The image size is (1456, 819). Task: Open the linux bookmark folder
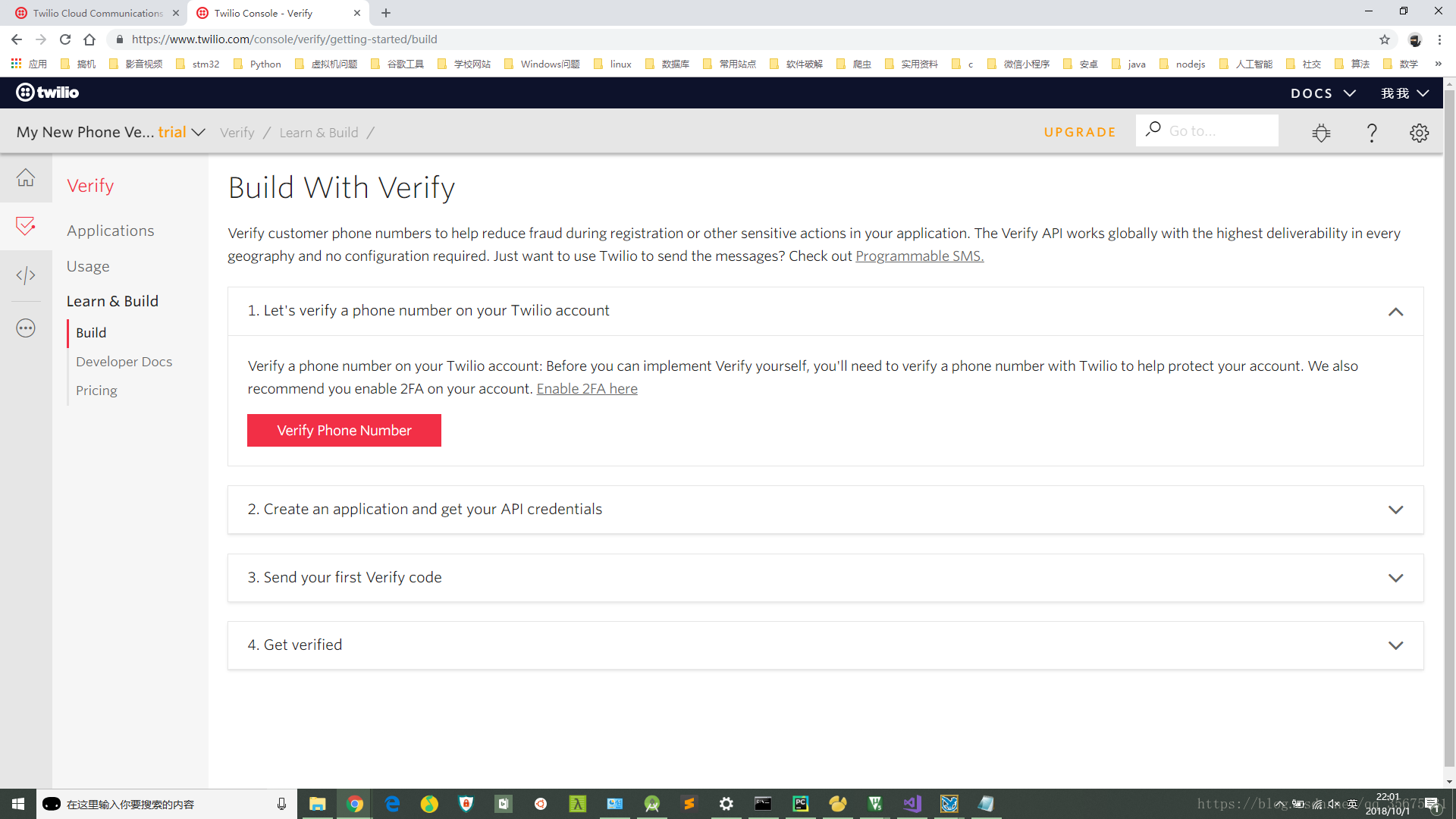(613, 64)
